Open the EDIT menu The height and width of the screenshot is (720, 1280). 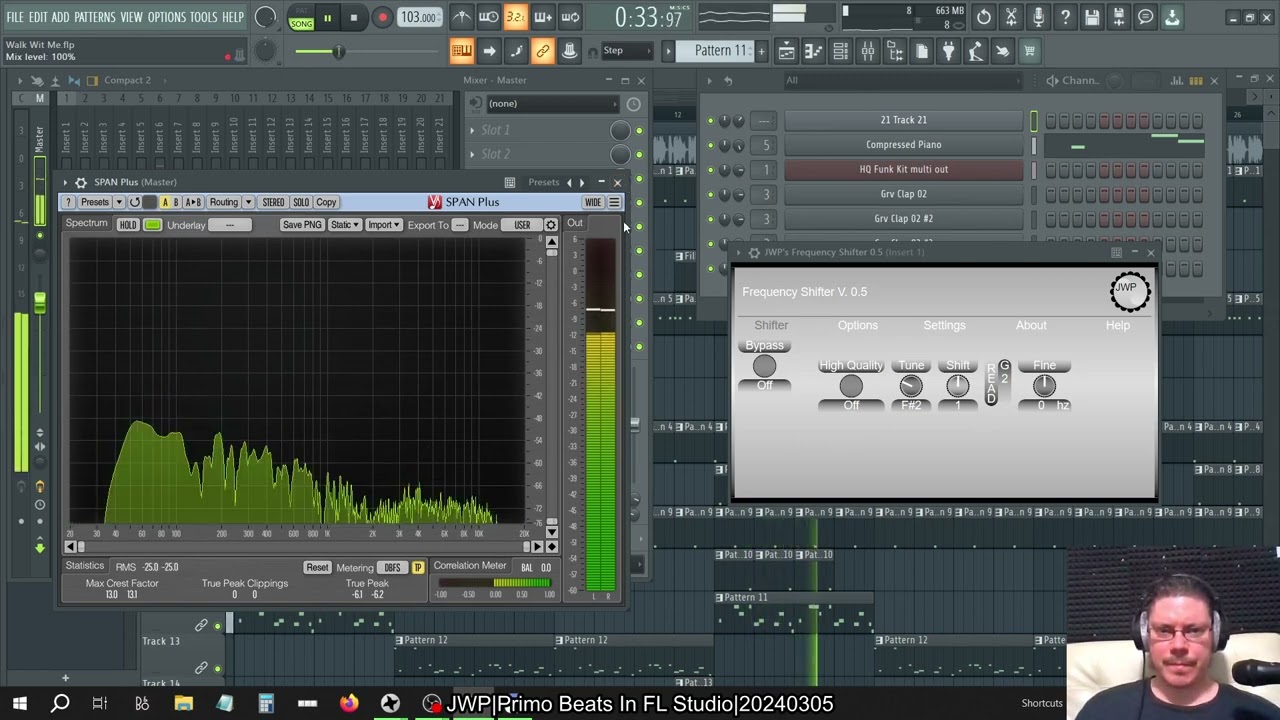(x=39, y=18)
